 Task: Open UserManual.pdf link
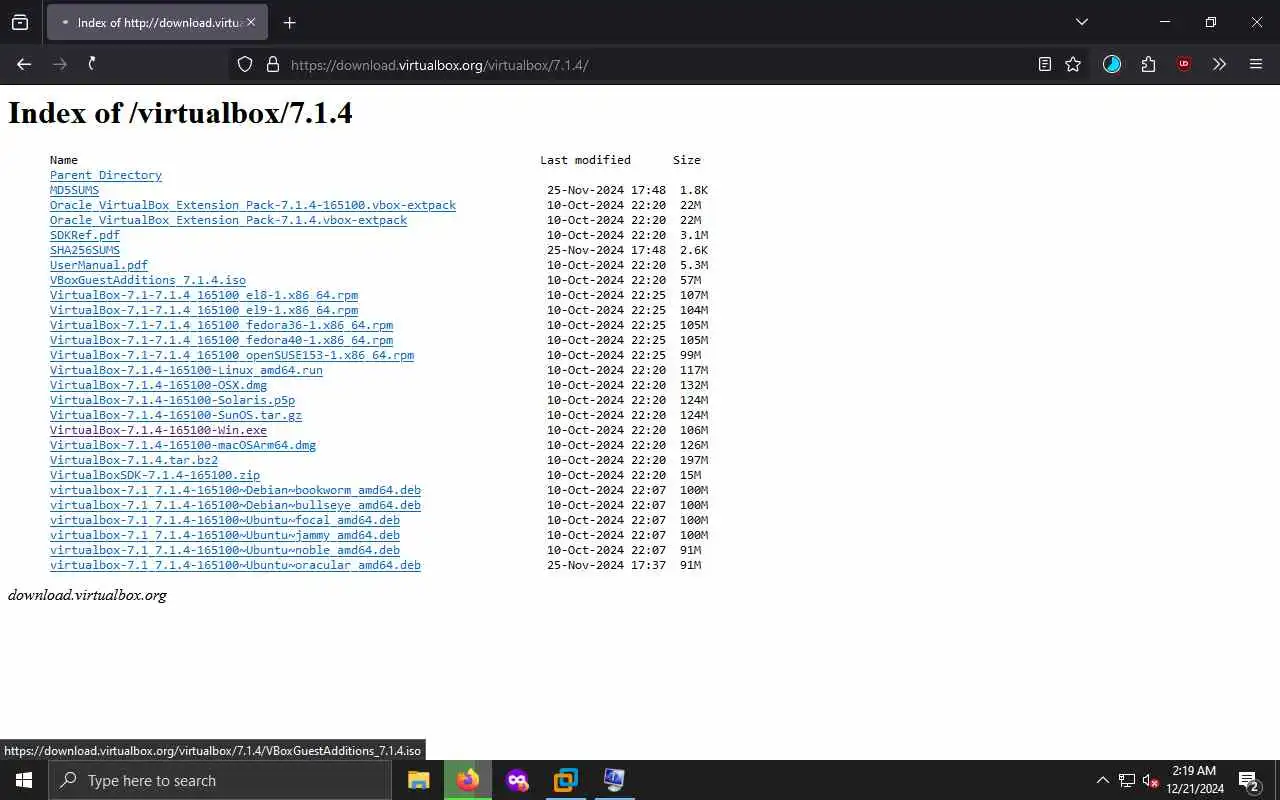99,265
